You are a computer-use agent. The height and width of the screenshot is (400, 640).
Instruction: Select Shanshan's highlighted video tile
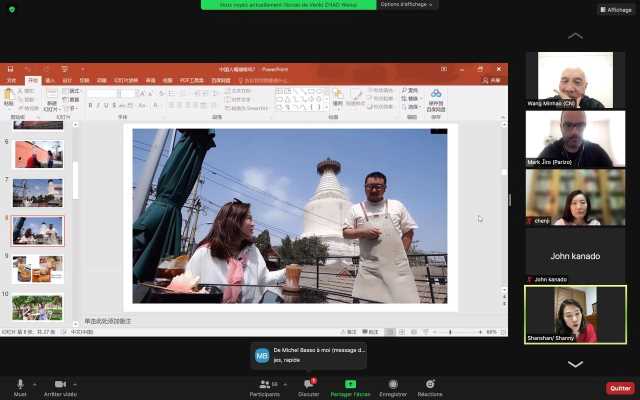coord(575,315)
